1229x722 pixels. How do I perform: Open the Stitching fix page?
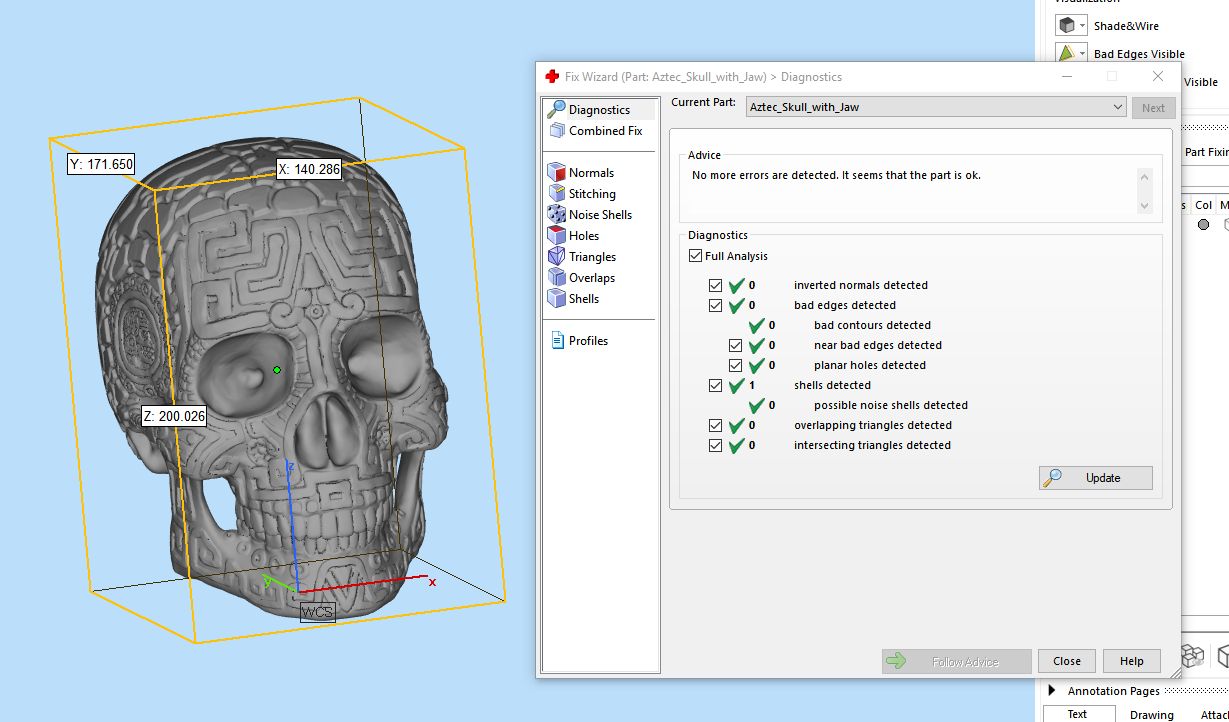[592, 194]
